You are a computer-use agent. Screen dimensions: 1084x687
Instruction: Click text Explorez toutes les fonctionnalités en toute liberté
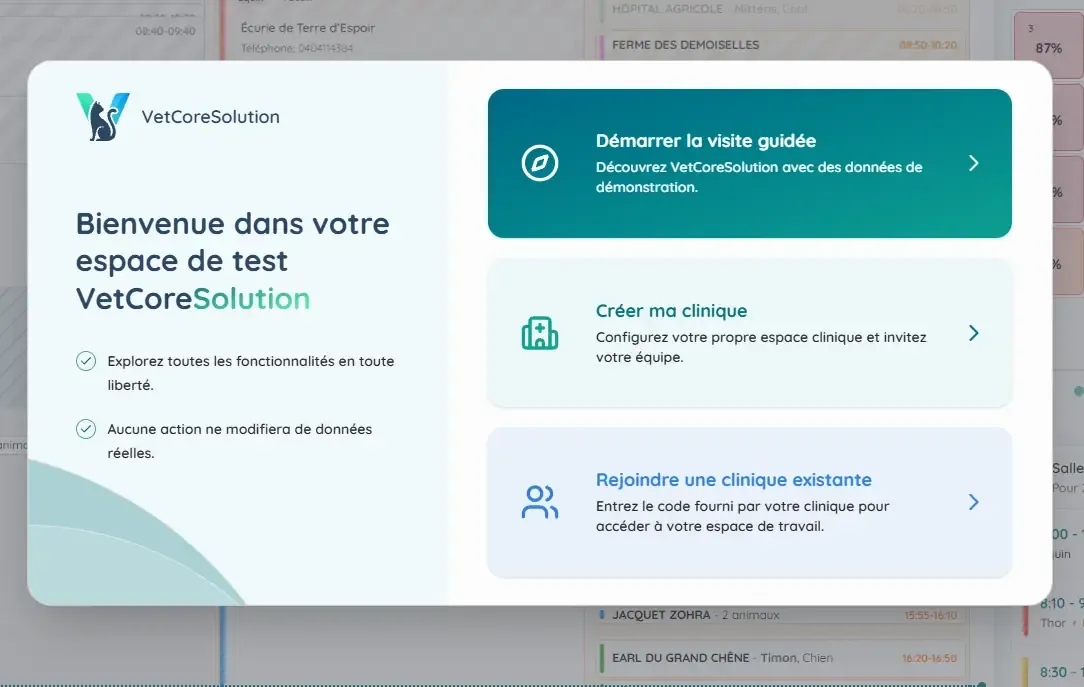click(250, 373)
